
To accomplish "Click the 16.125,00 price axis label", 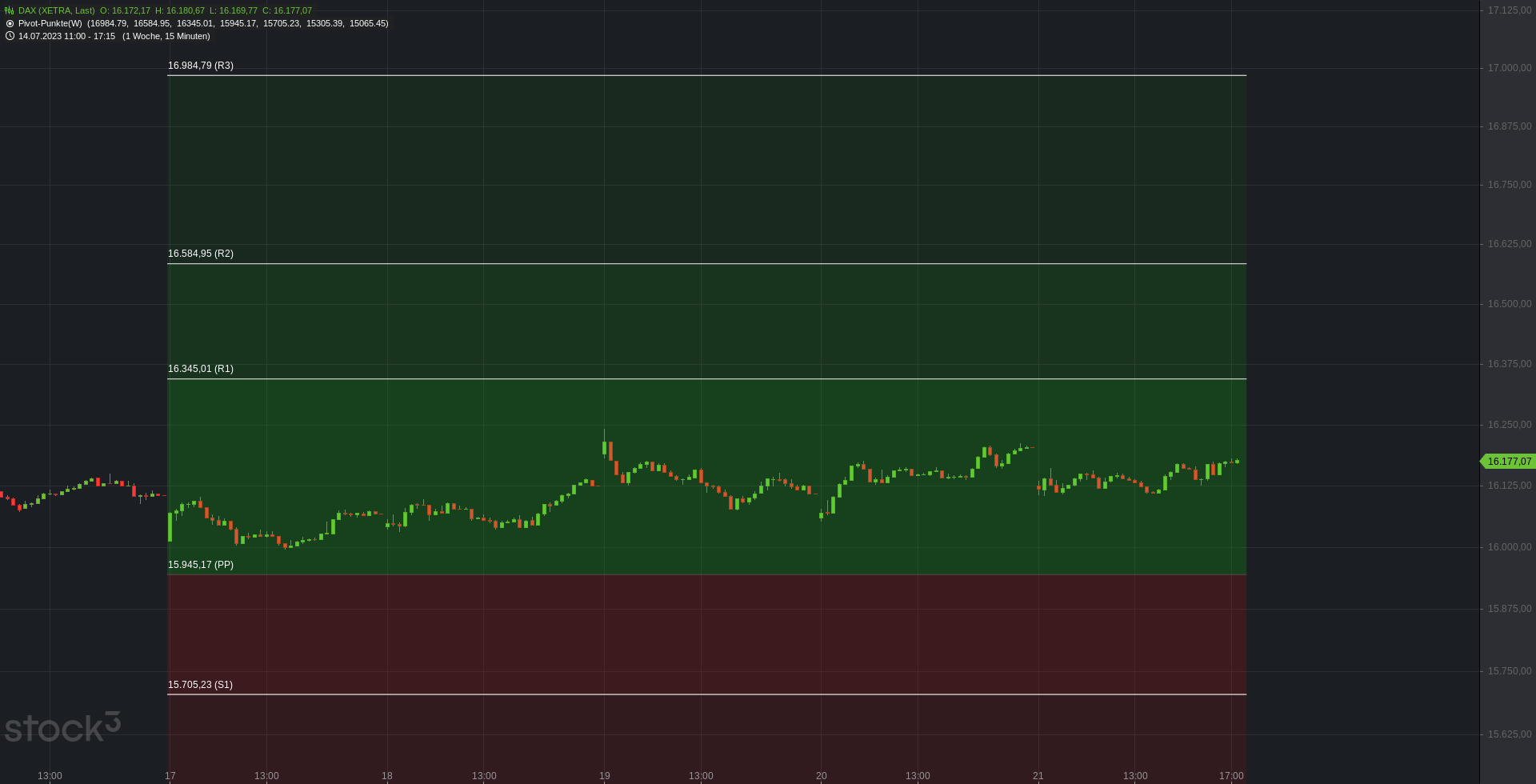I will [1510, 486].
